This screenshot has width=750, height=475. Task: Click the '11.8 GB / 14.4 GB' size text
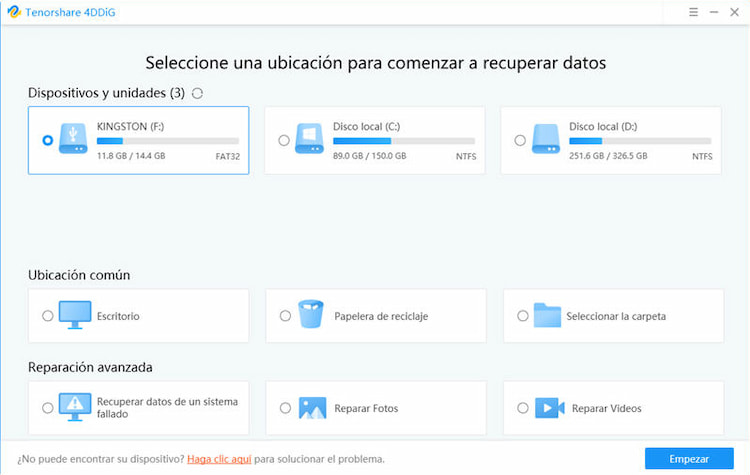tap(131, 156)
